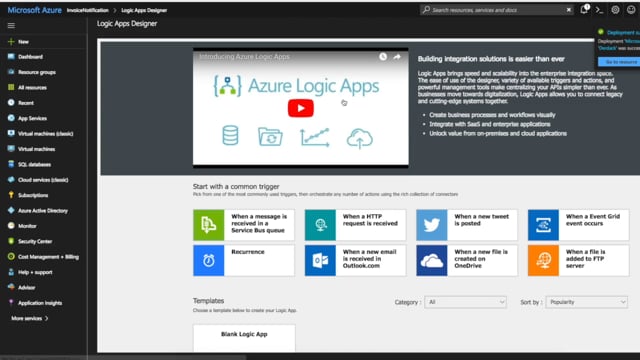The height and width of the screenshot is (360, 640).
Task: Click the Advisor icon
Action: pyautogui.click(x=11, y=287)
